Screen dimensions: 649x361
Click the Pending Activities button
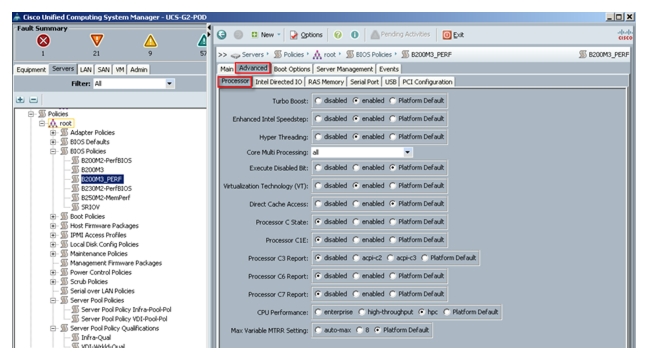coord(400,34)
